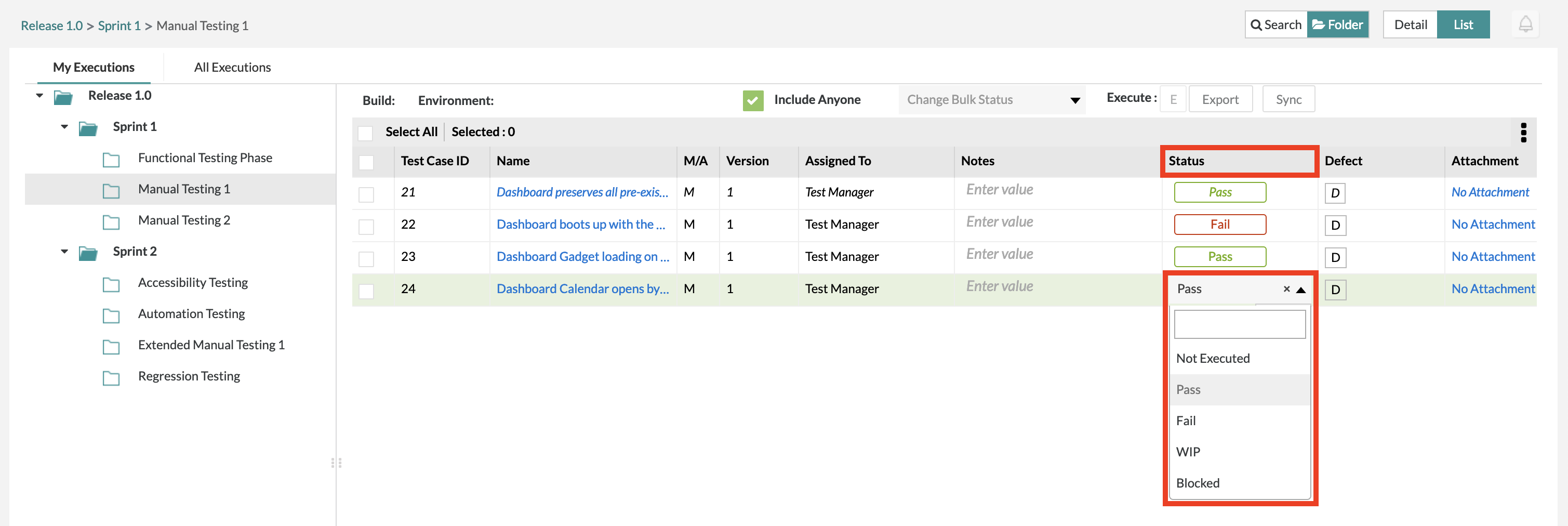The image size is (1568, 526).
Task: Select Regression Testing in the tree
Action: pos(189,376)
